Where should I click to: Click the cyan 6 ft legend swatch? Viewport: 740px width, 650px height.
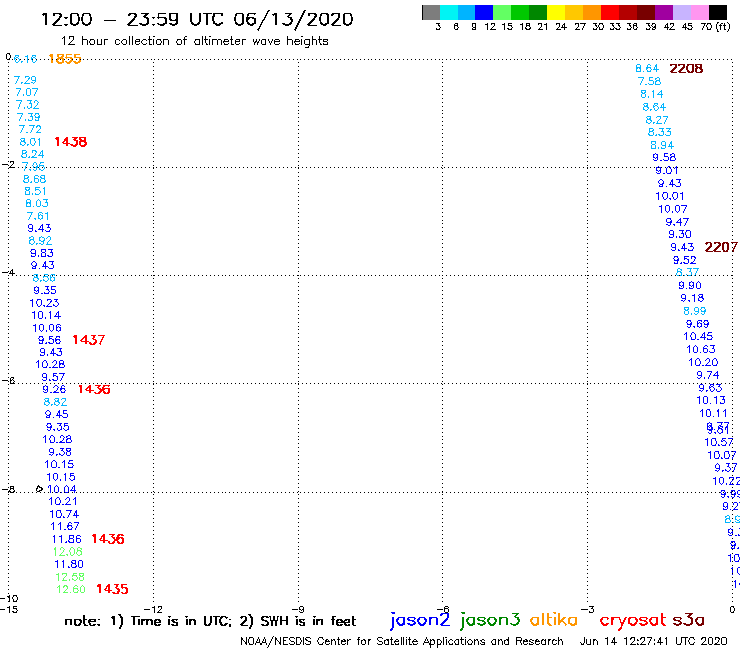pos(448,12)
